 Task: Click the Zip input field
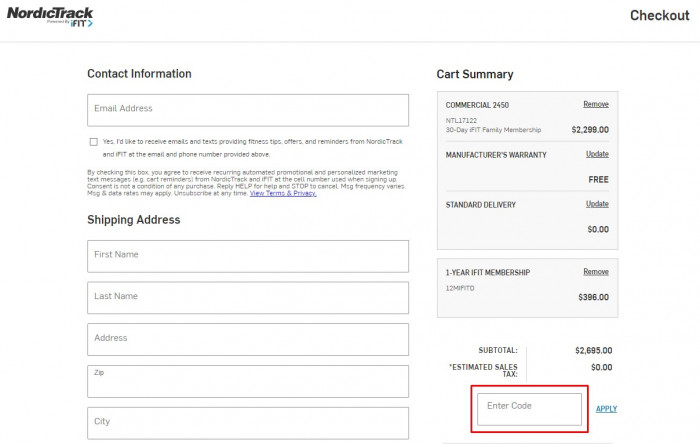pos(248,382)
